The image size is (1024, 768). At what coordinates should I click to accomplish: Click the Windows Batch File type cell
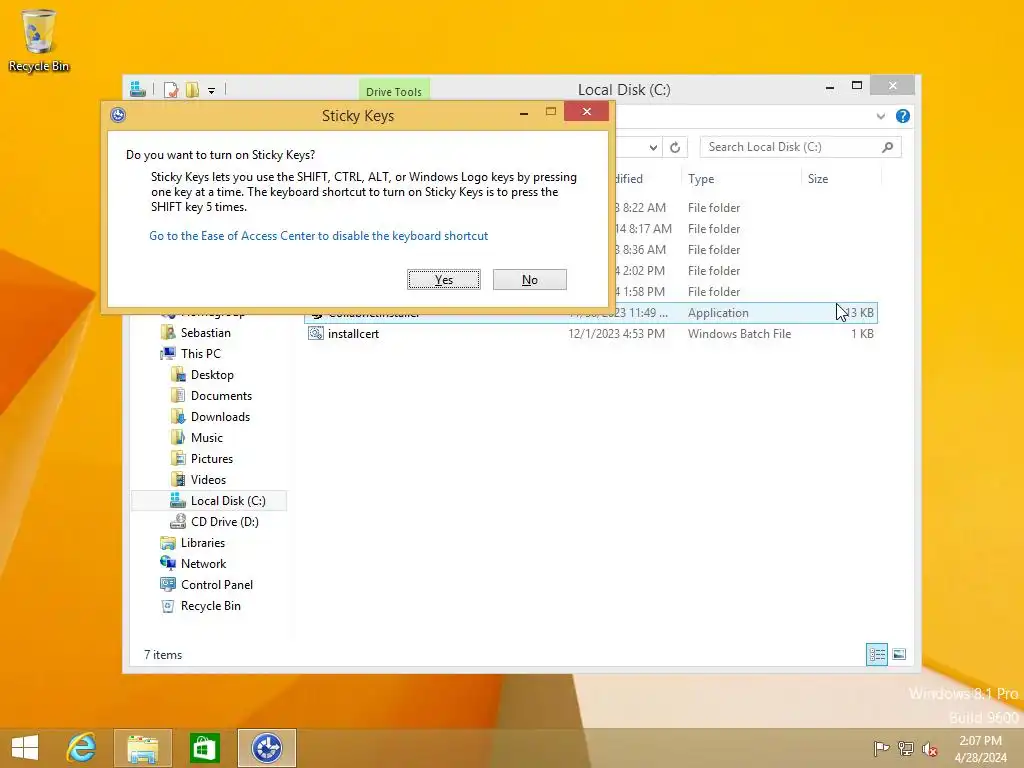[x=739, y=334]
